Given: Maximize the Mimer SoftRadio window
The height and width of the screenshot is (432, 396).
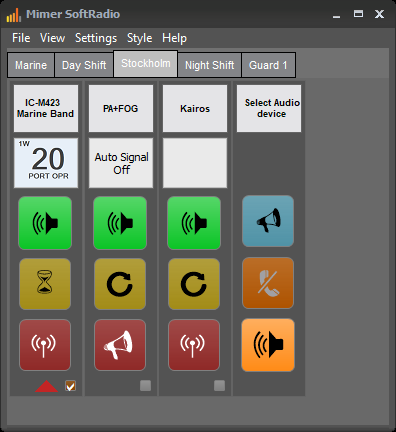Looking at the screenshot, I should tap(358, 14).
